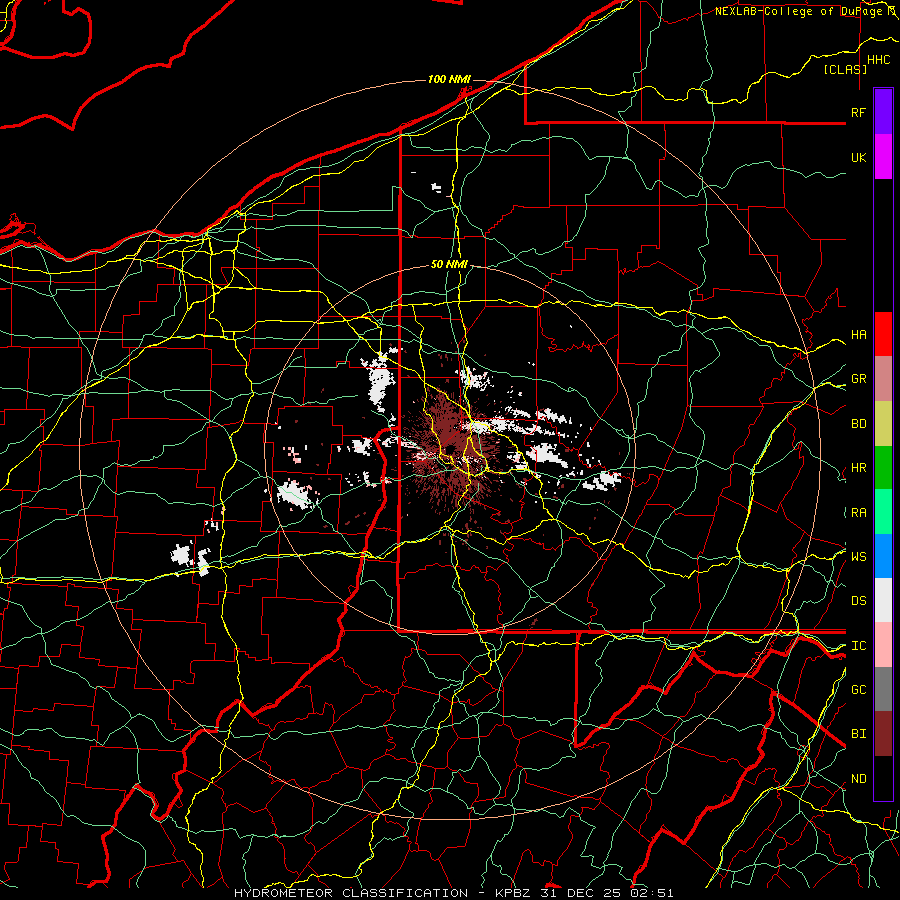Click the [CLAS] units label
Screen dimensions: 900x900
pos(845,69)
